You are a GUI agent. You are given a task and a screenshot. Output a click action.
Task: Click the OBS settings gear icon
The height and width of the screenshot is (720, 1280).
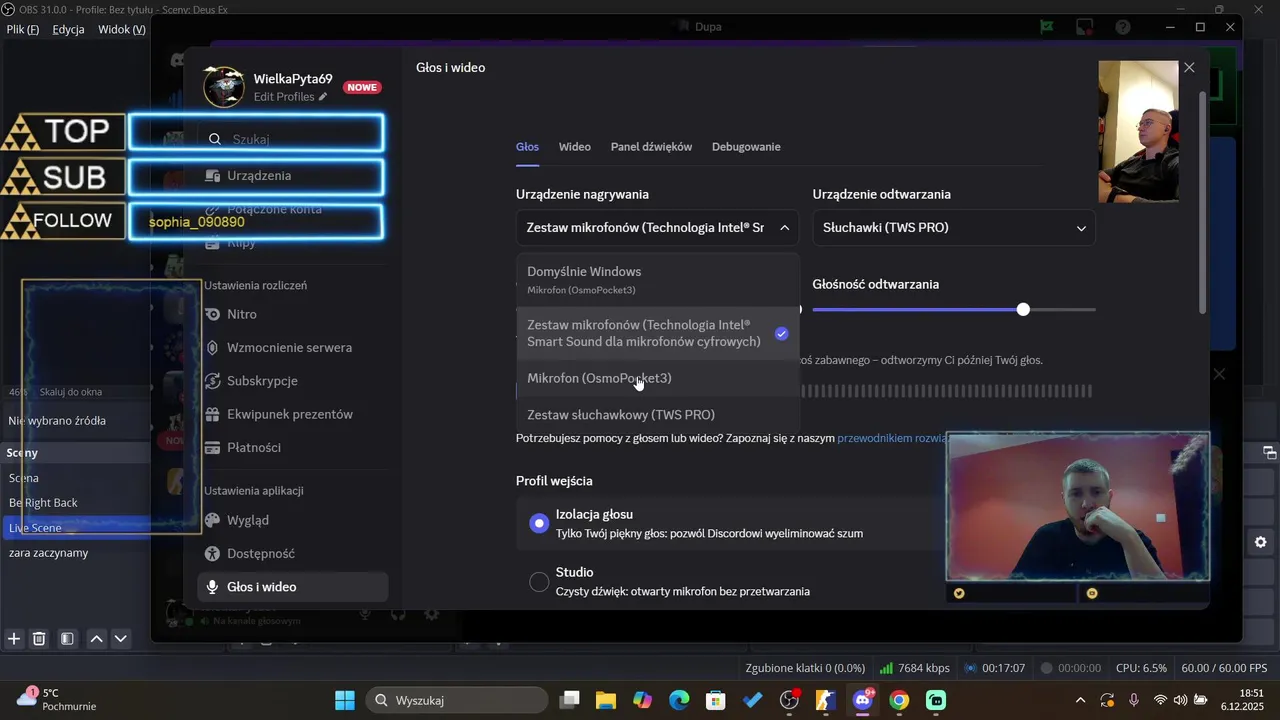pyautogui.click(x=1261, y=542)
